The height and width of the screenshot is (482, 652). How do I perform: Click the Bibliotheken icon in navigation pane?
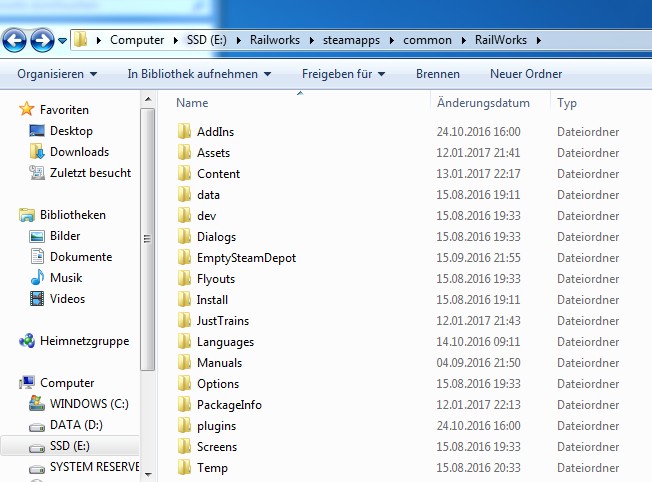click(27, 215)
